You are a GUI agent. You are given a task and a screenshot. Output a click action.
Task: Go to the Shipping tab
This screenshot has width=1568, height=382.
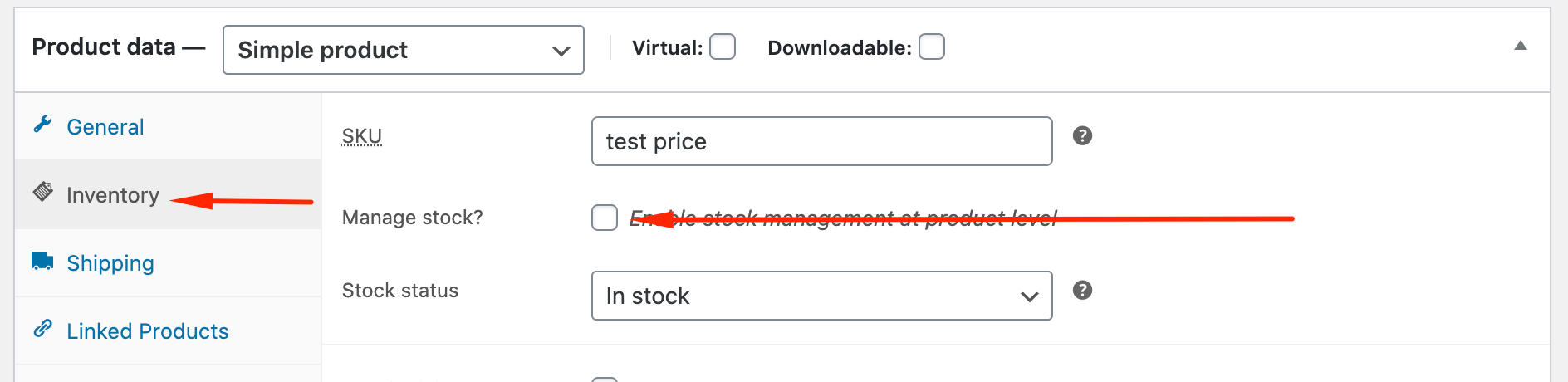110,263
